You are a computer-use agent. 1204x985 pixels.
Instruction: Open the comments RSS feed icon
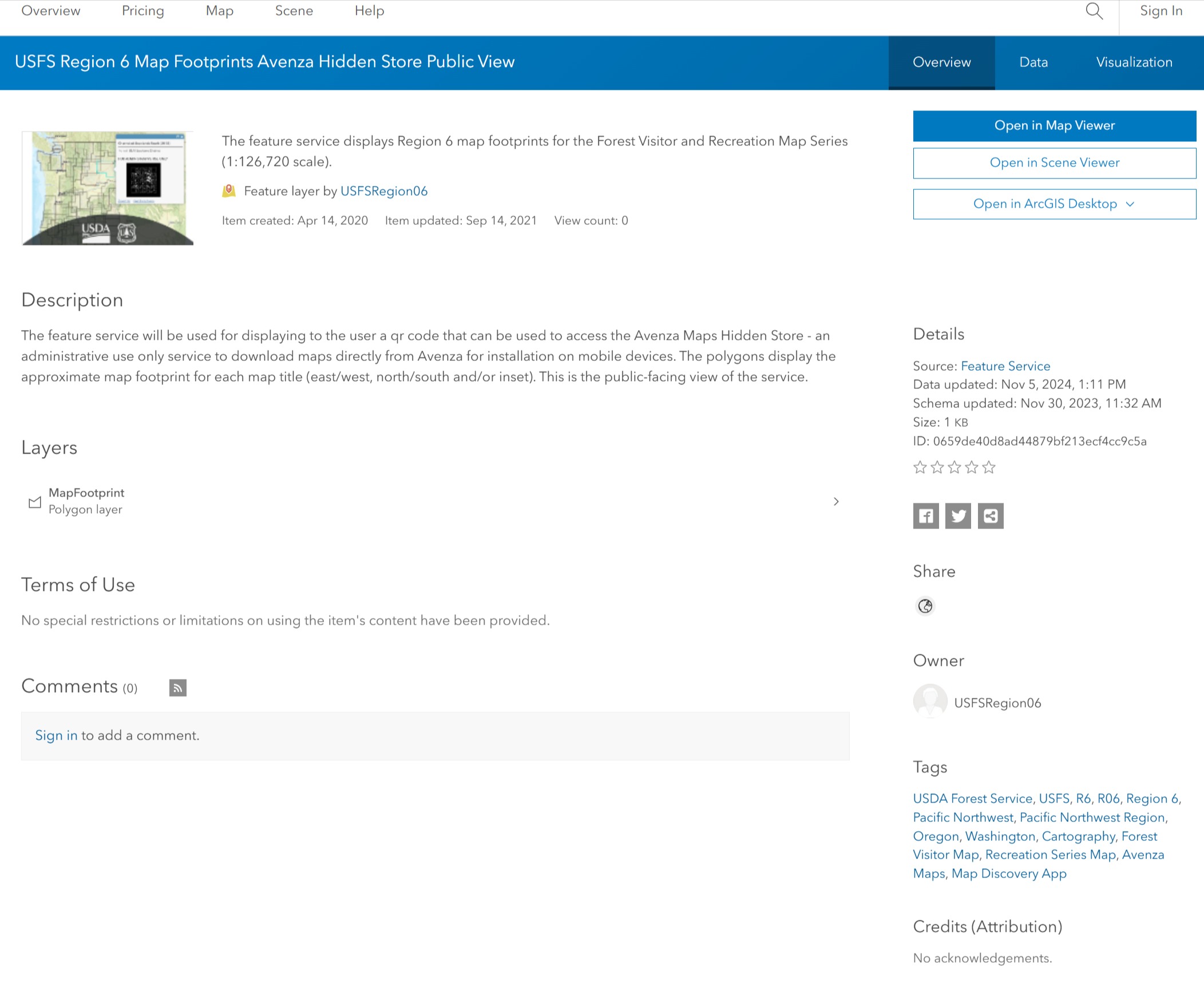point(178,688)
